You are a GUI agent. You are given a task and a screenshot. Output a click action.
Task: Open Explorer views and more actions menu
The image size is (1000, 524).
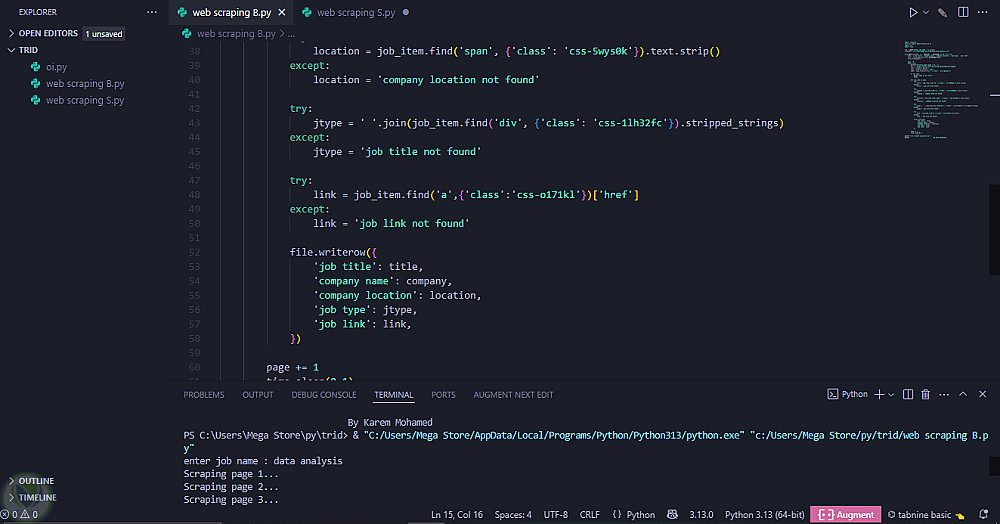(152, 12)
